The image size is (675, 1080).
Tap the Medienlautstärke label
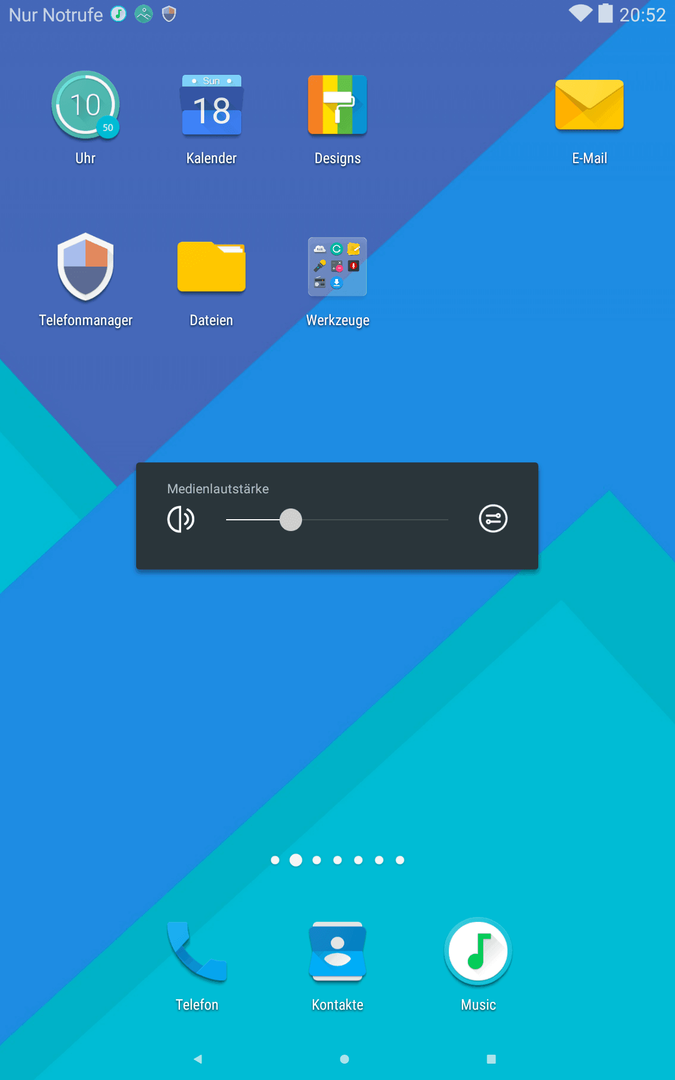tap(218, 488)
